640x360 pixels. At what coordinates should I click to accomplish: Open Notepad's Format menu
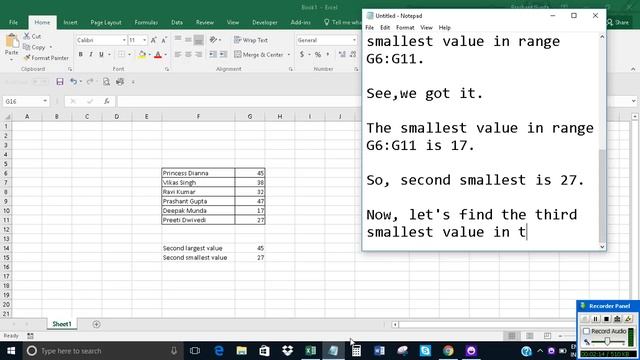click(x=405, y=28)
